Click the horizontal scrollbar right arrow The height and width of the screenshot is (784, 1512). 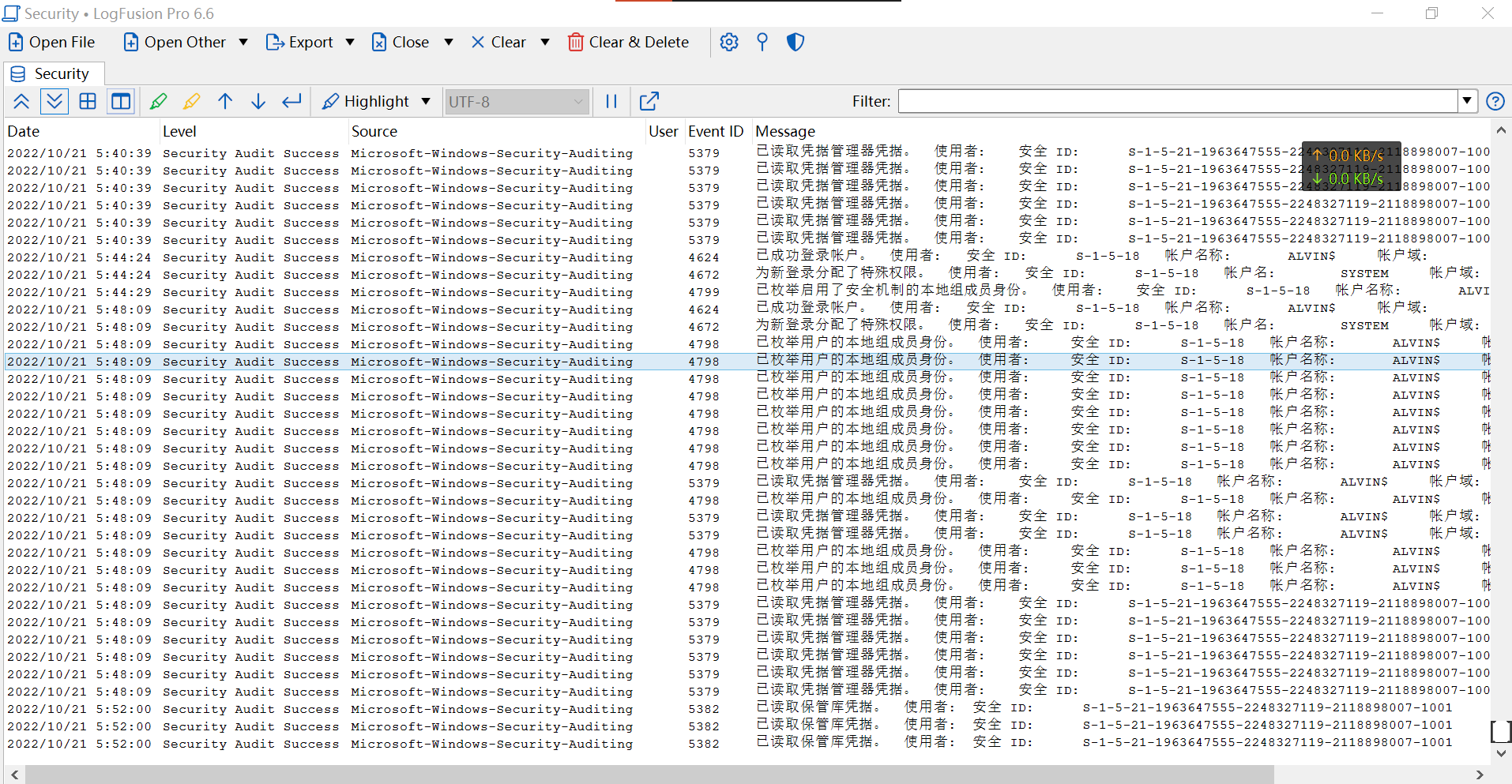click(1480, 775)
